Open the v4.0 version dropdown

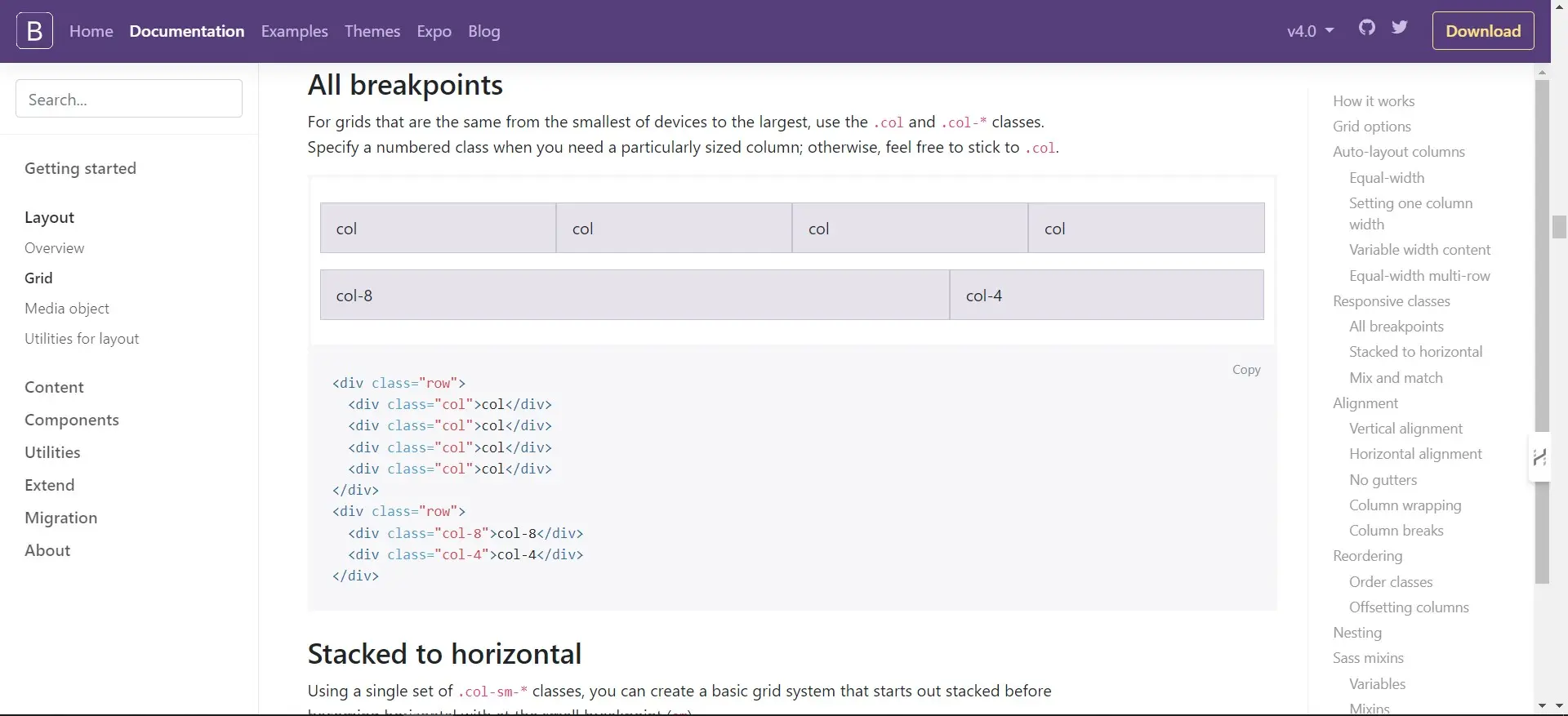1310,31
